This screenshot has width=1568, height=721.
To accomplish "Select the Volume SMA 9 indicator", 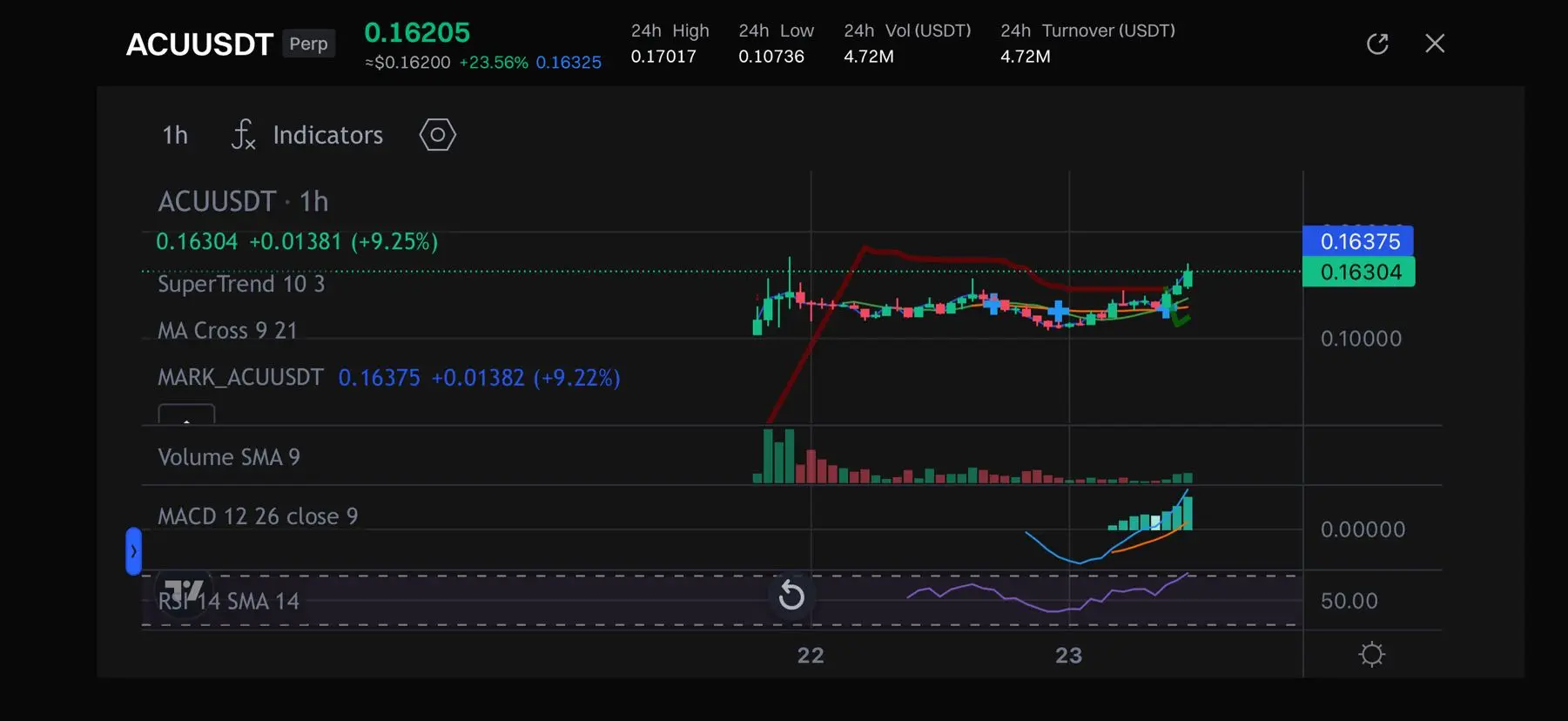I will click(x=229, y=457).
